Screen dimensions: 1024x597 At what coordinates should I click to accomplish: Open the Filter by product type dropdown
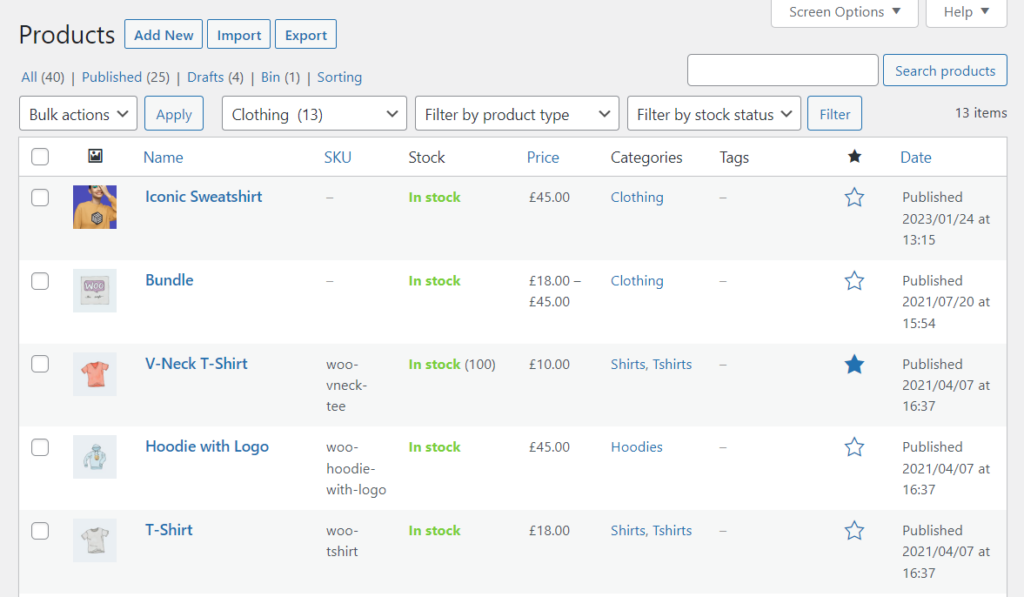[x=516, y=113]
